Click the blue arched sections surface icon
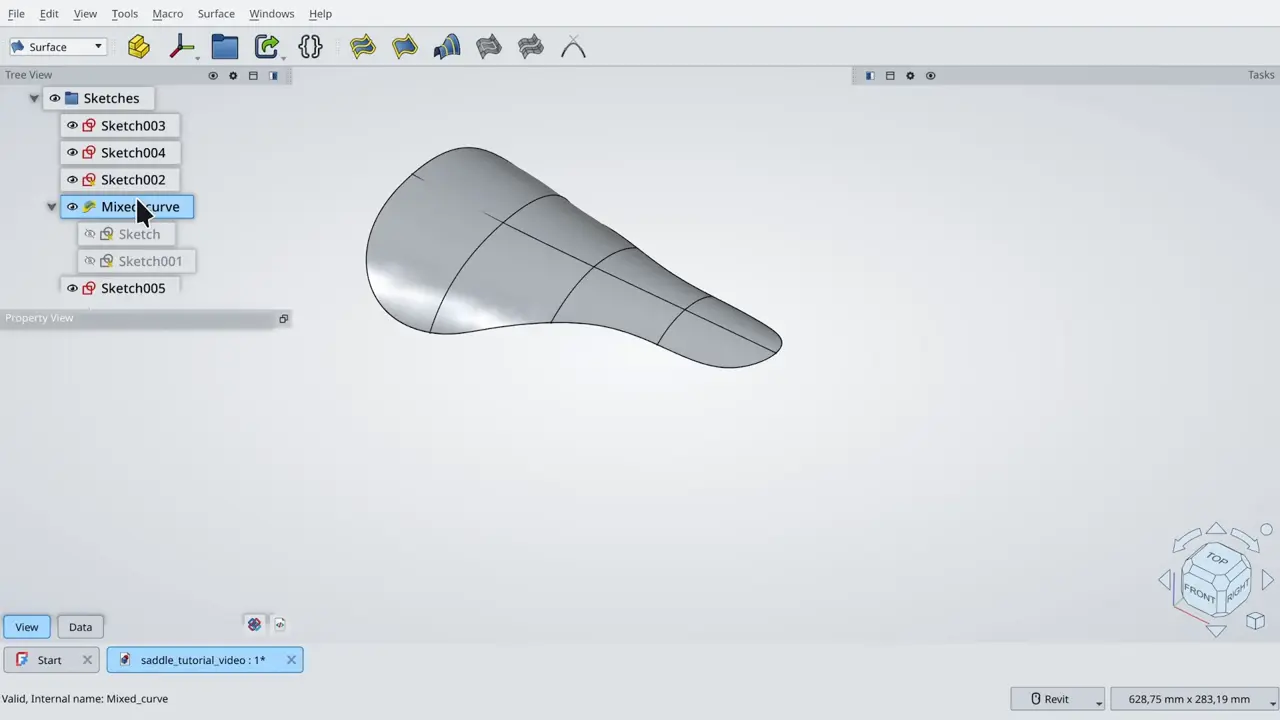The width and height of the screenshot is (1280, 720). point(447,47)
